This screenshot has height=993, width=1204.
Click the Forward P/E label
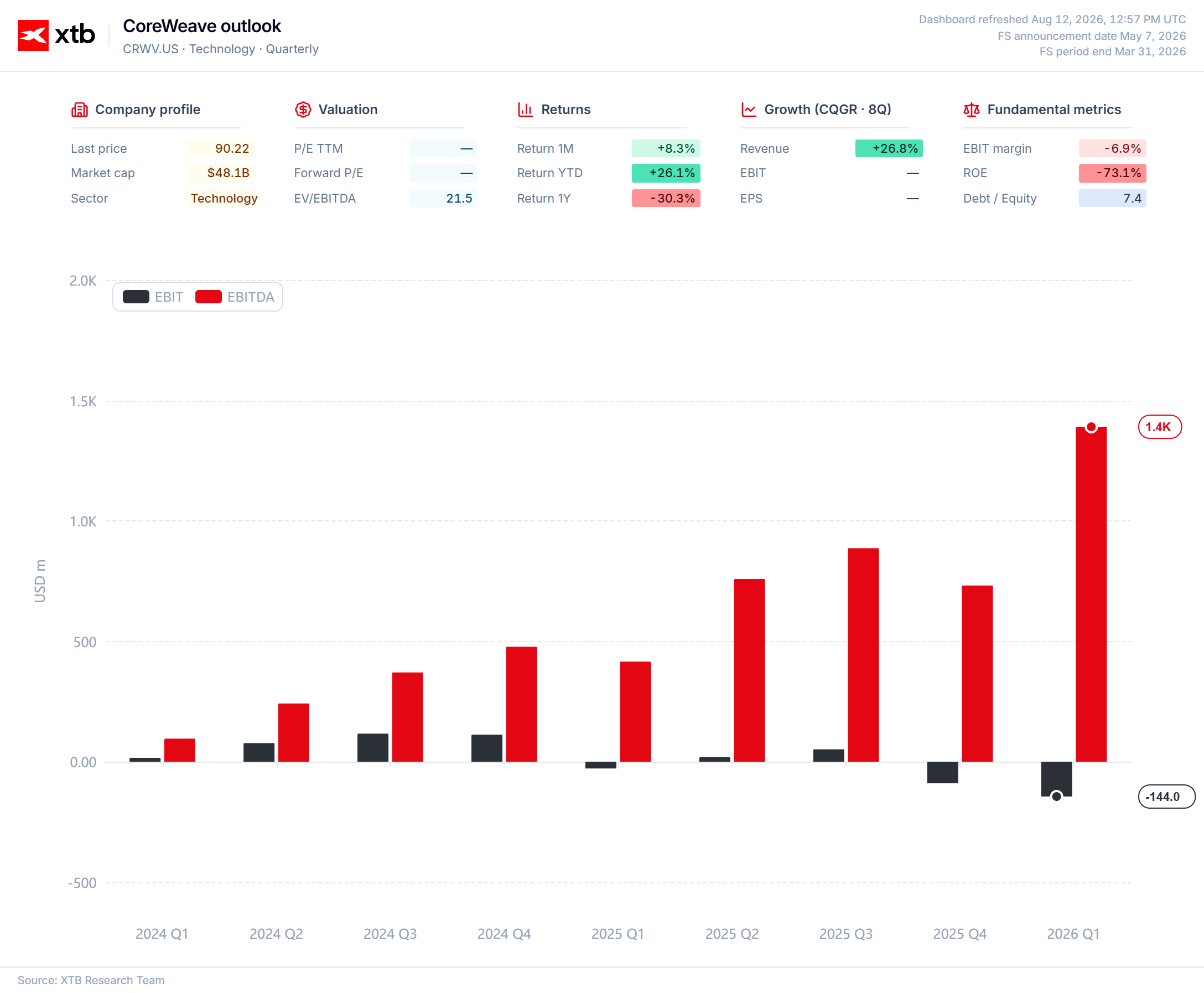(329, 173)
